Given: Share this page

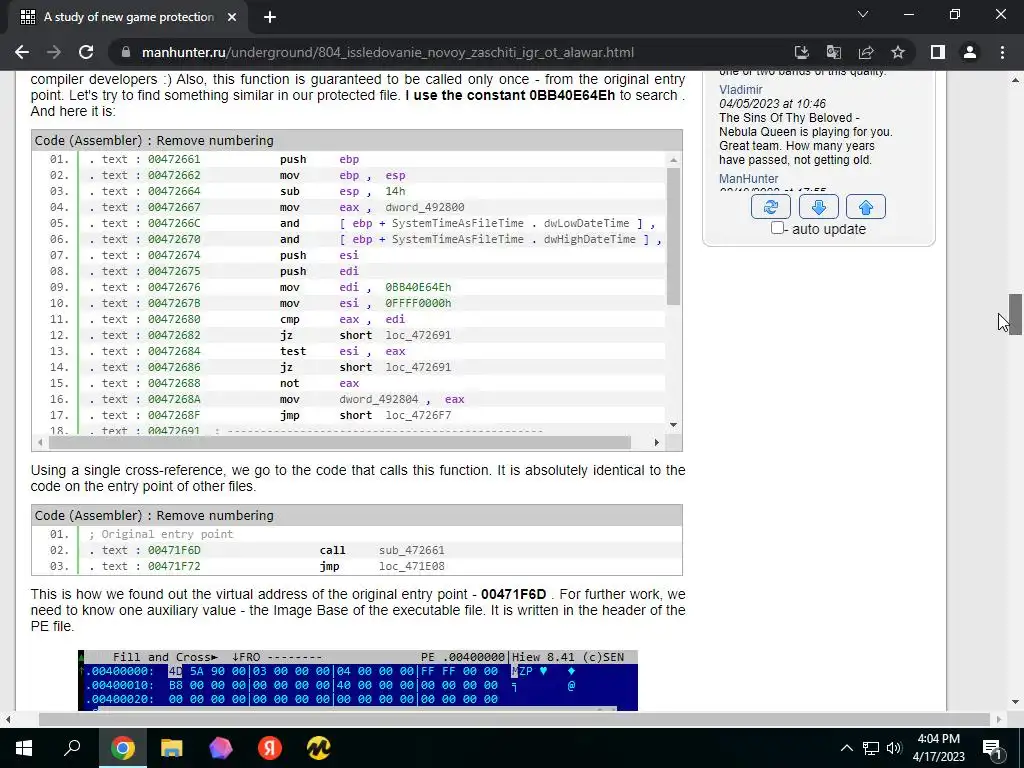Looking at the screenshot, I should 866,52.
